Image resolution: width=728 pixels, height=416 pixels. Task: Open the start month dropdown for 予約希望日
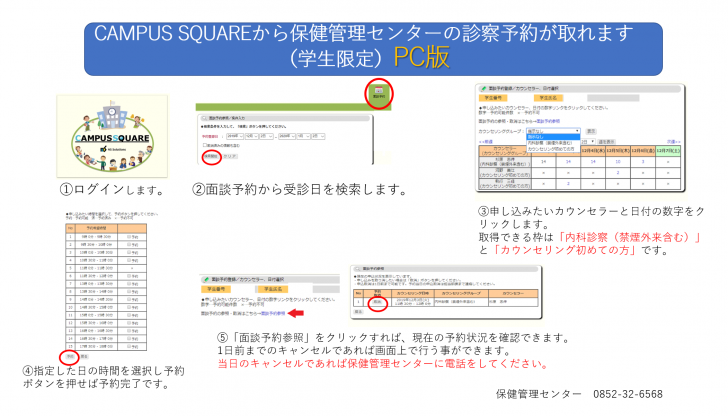pos(252,136)
